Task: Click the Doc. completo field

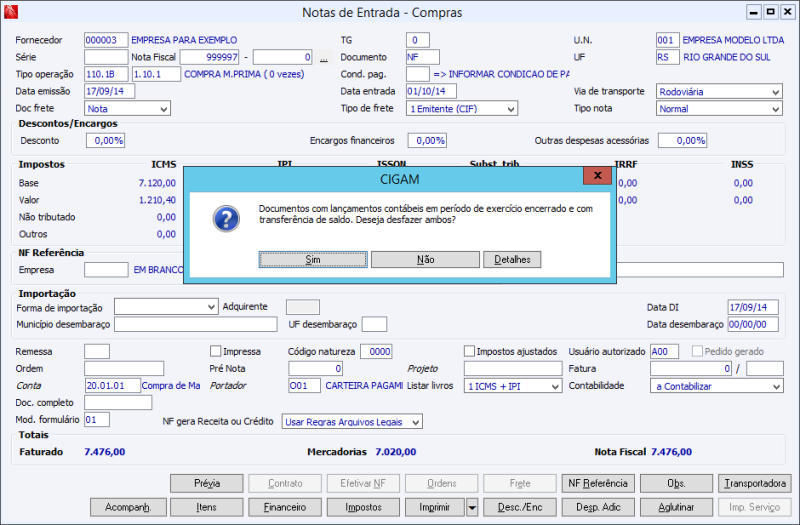Action: [x=118, y=403]
